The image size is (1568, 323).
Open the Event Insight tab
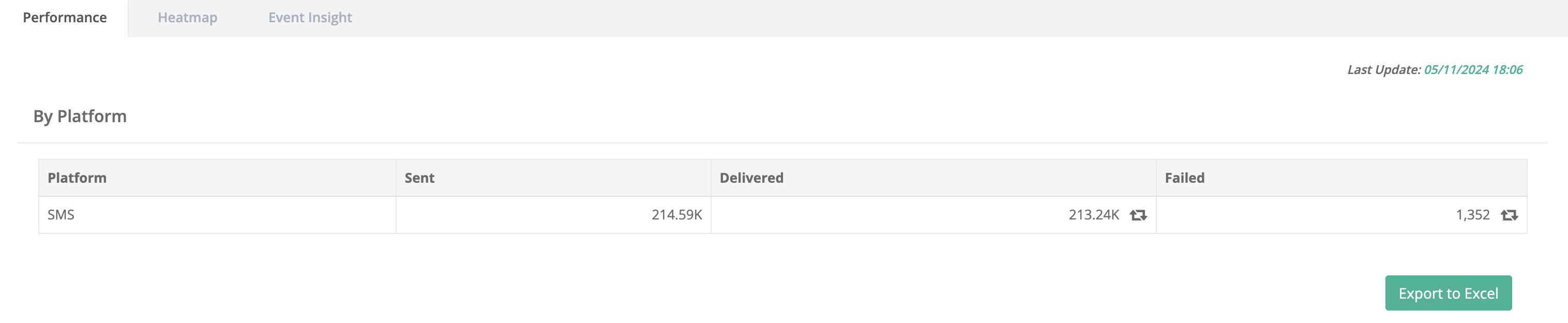310,18
